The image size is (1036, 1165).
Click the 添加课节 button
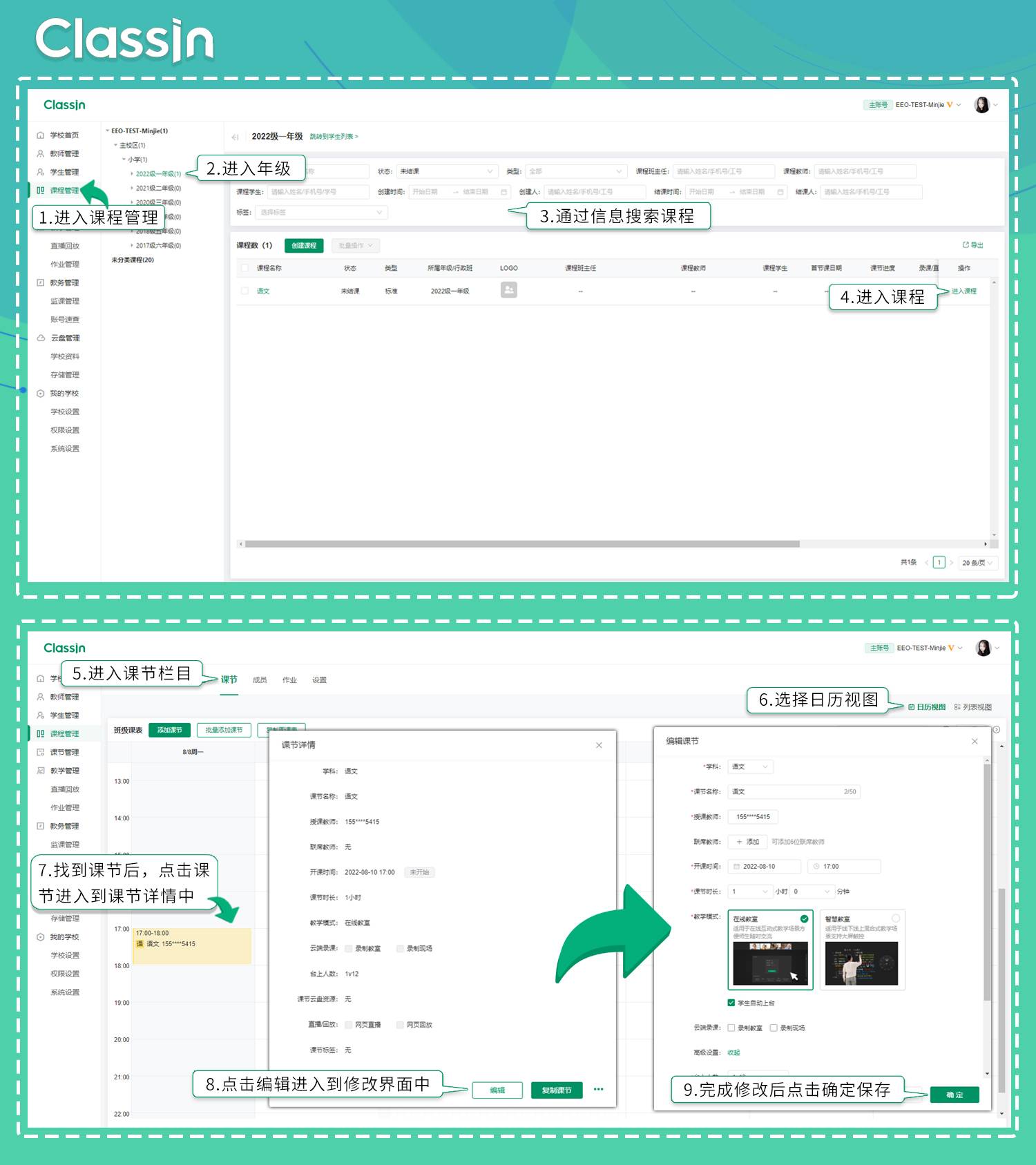169,730
